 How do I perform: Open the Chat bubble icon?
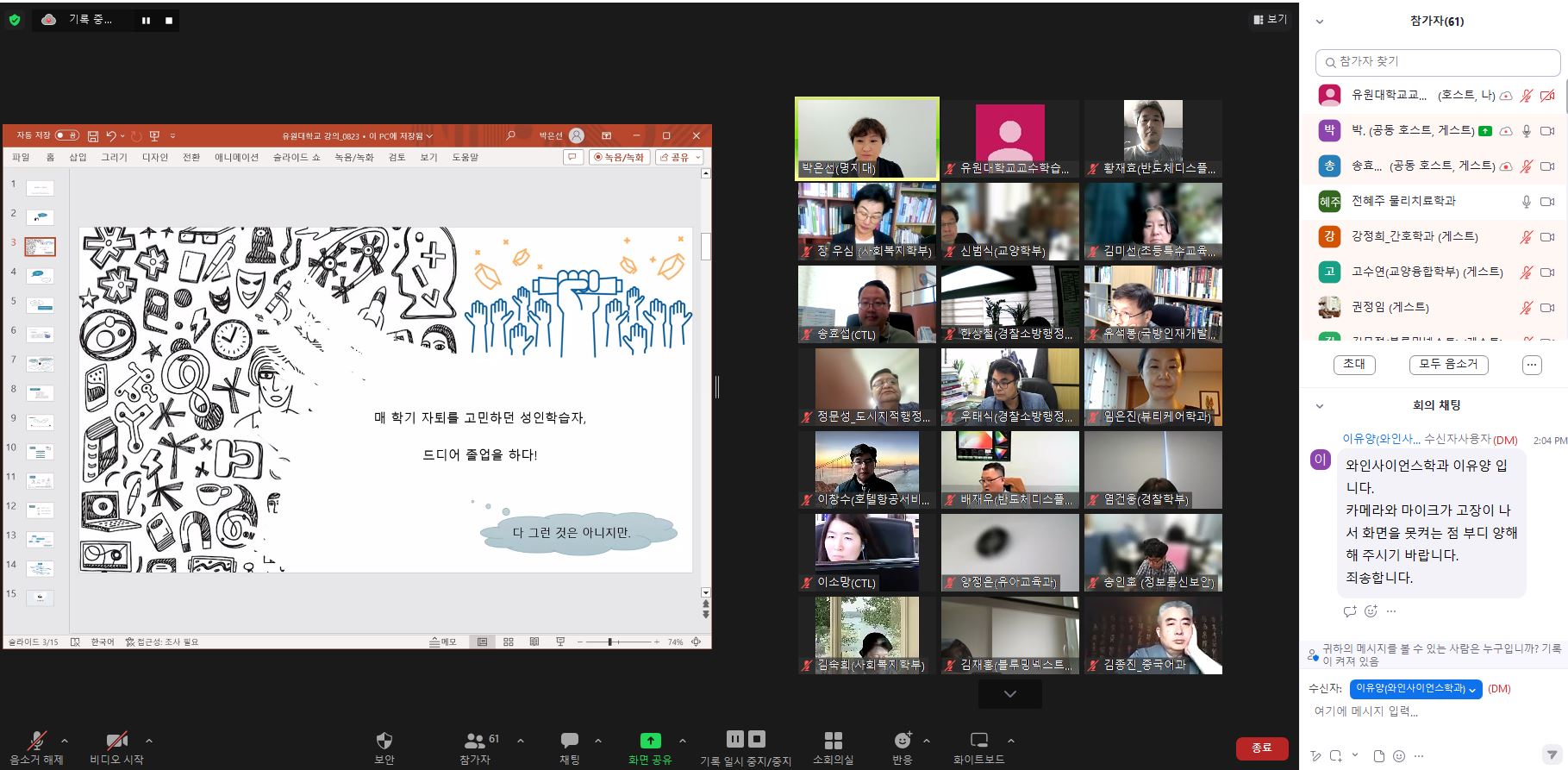(569, 741)
